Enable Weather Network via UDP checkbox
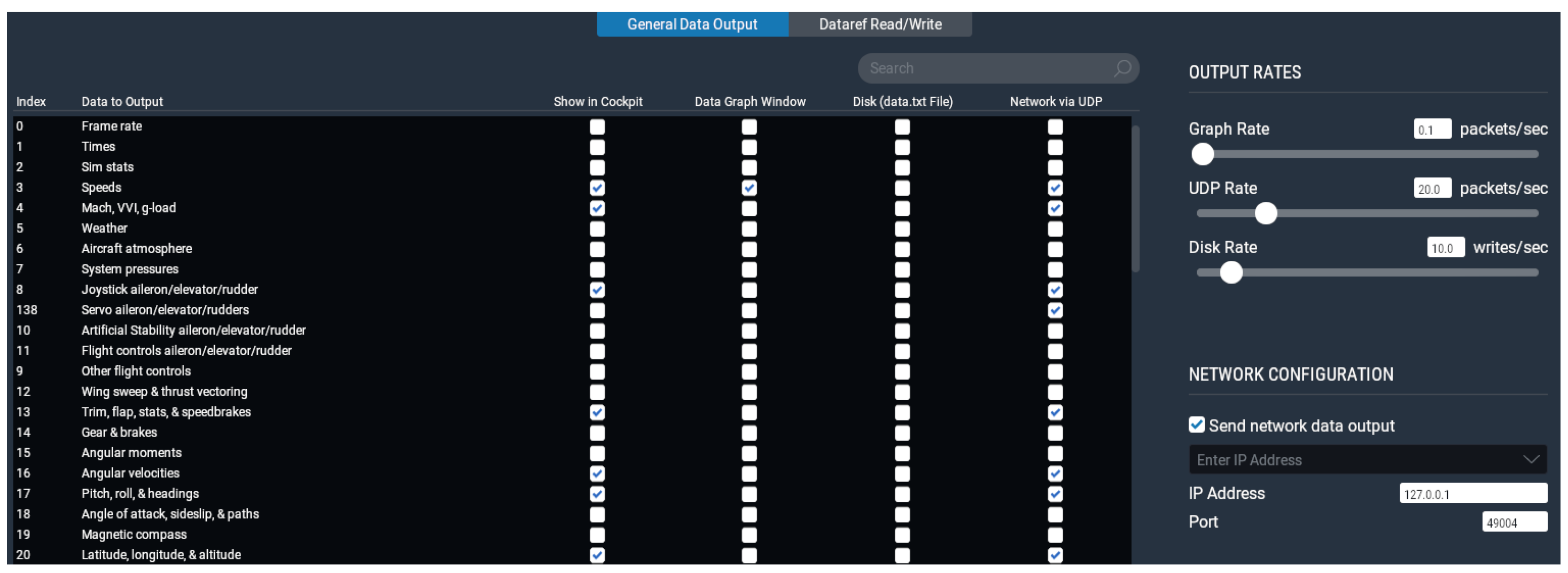Image resolution: width=1568 pixels, height=573 pixels. pos(1055,229)
